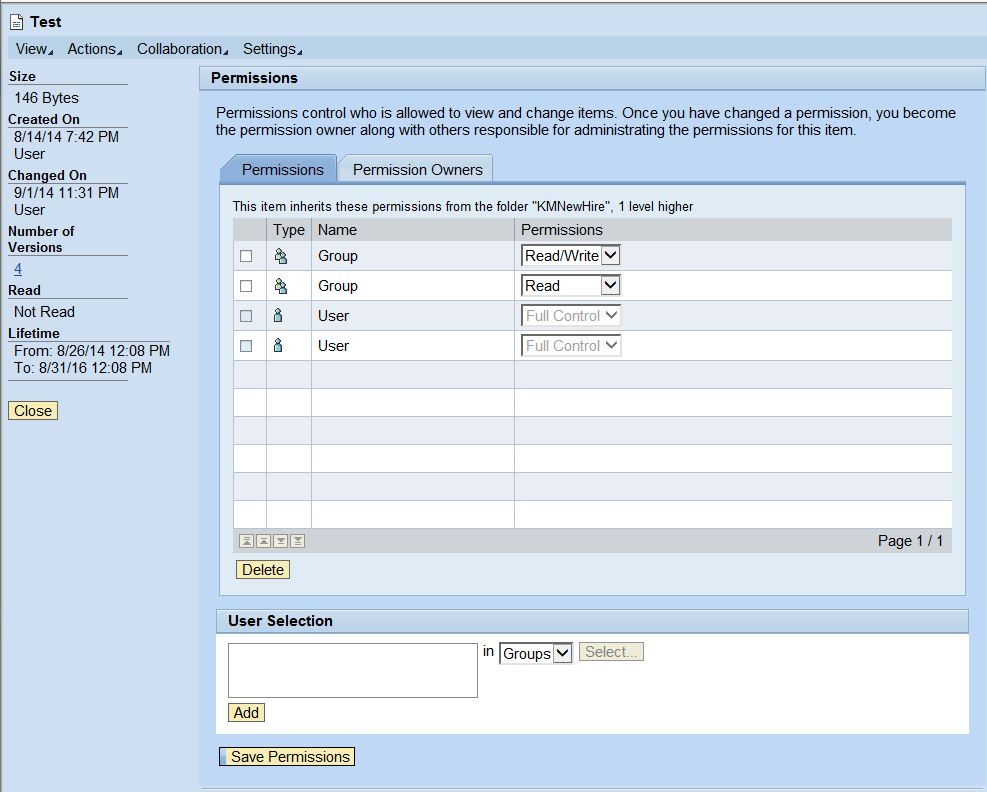The image size is (987, 792).
Task: Go to previous page in table
Action: pos(264,541)
